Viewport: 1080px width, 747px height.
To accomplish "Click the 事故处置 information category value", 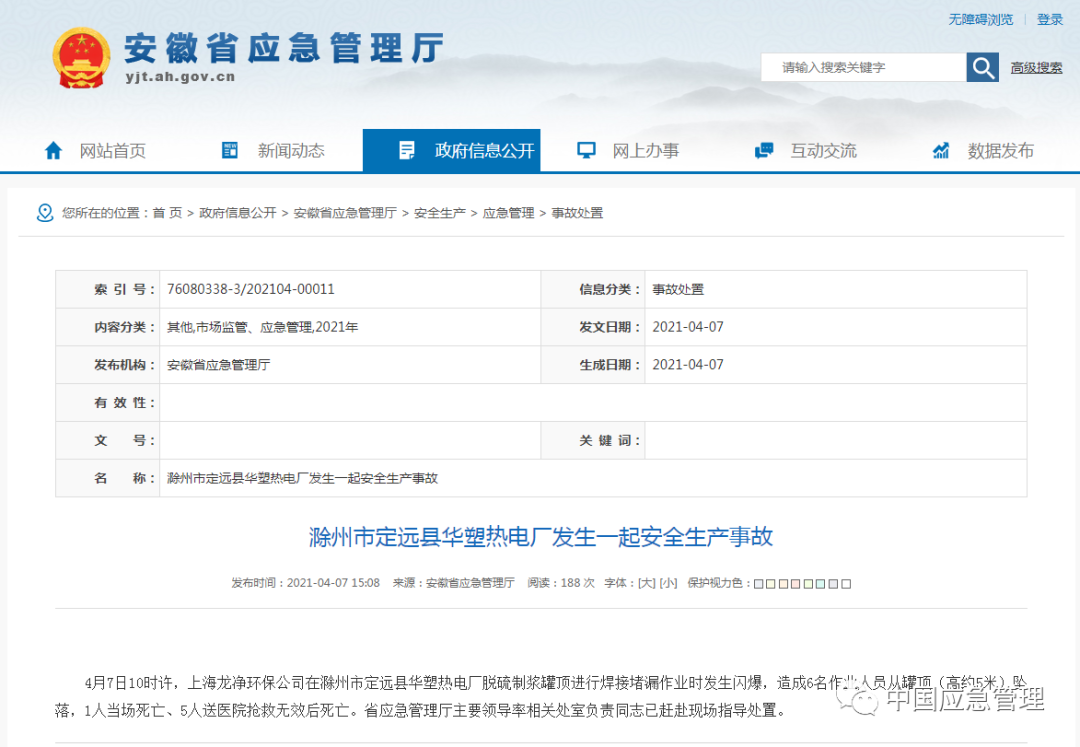I will 678,289.
